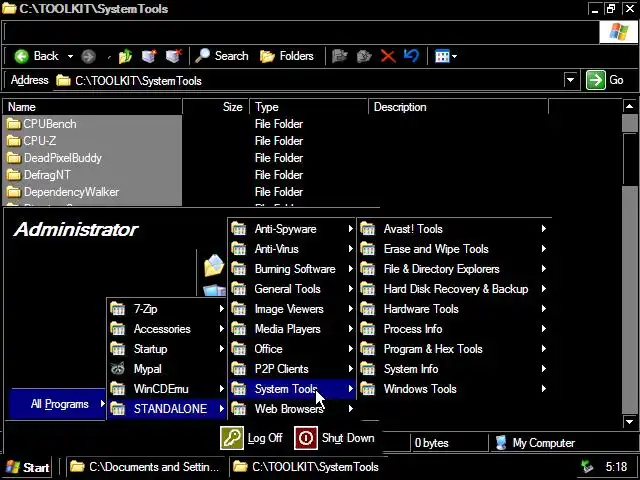Click the Map Network Drive toolbar icon
Image resolution: width=640 pixels, height=480 pixels.
[x=149, y=56]
